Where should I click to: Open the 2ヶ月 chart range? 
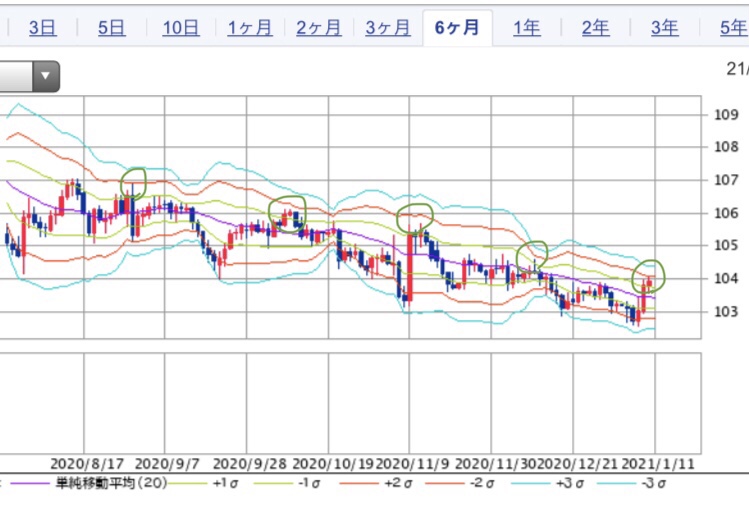pos(319,28)
